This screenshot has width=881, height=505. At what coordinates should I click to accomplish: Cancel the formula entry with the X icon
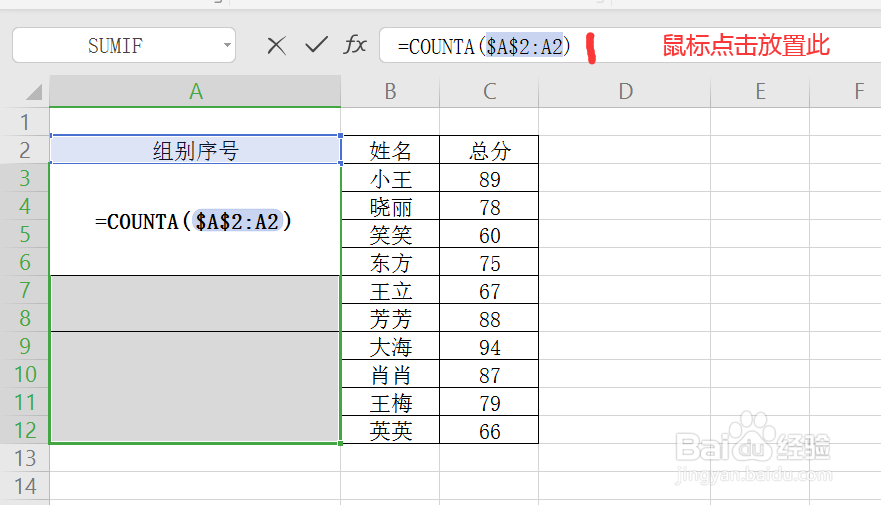coord(276,45)
